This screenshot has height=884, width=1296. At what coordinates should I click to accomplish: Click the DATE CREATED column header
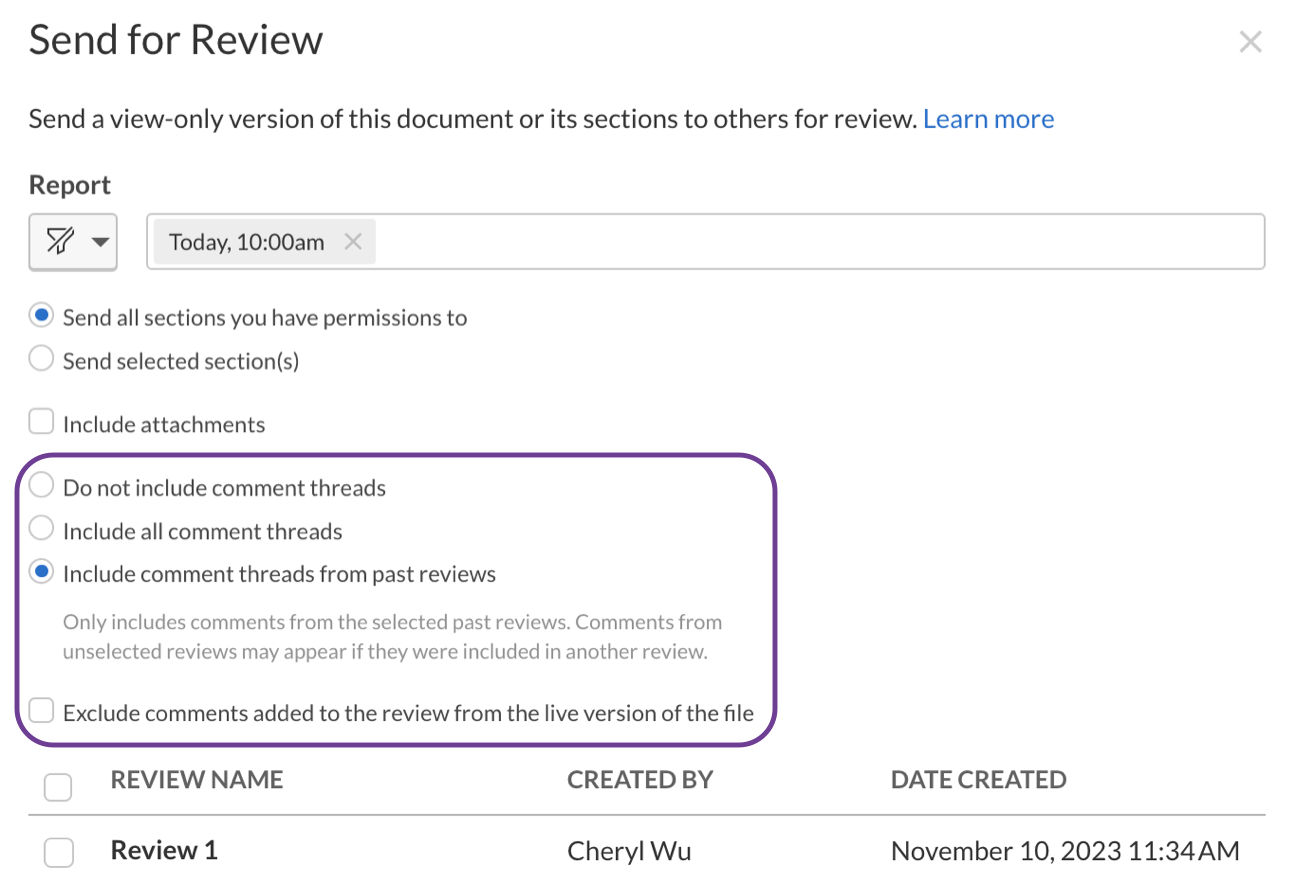978,779
